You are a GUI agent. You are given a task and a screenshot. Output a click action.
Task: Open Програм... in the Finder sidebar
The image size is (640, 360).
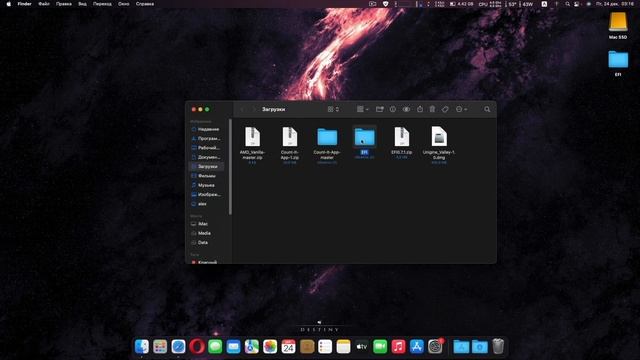(x=207, y=138)
